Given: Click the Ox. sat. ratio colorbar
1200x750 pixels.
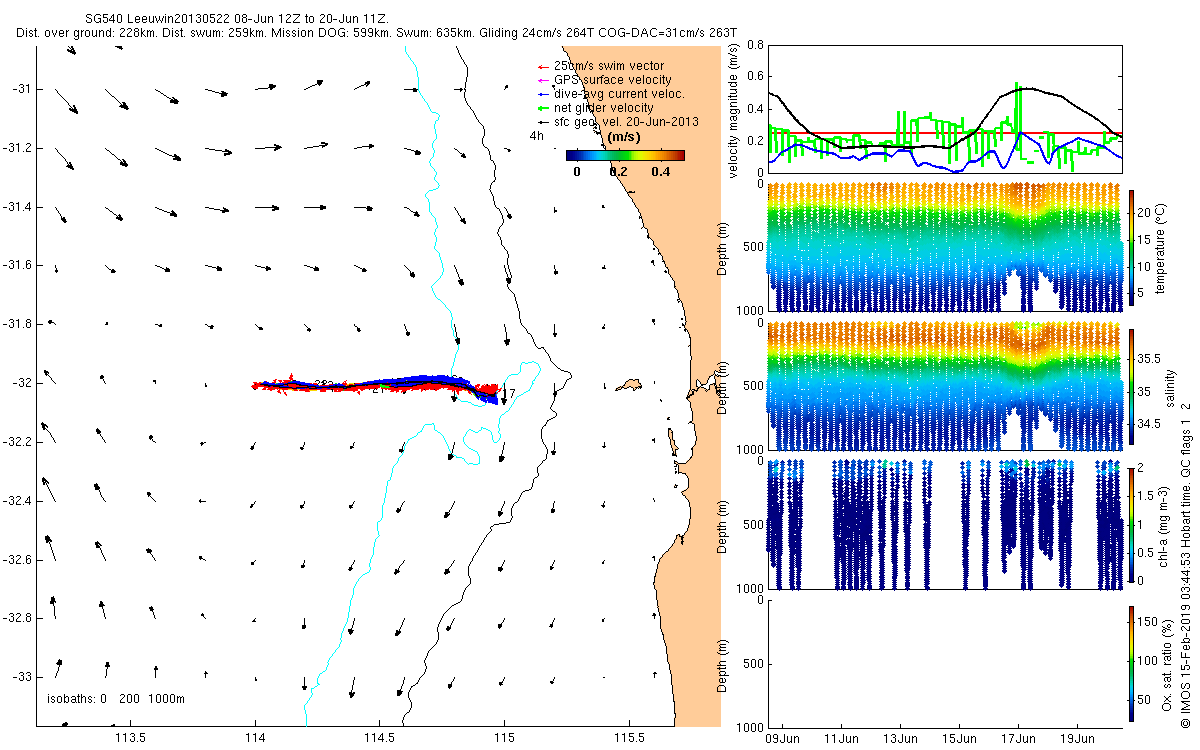Looking at the screenshot, I should click(1131, 663).
